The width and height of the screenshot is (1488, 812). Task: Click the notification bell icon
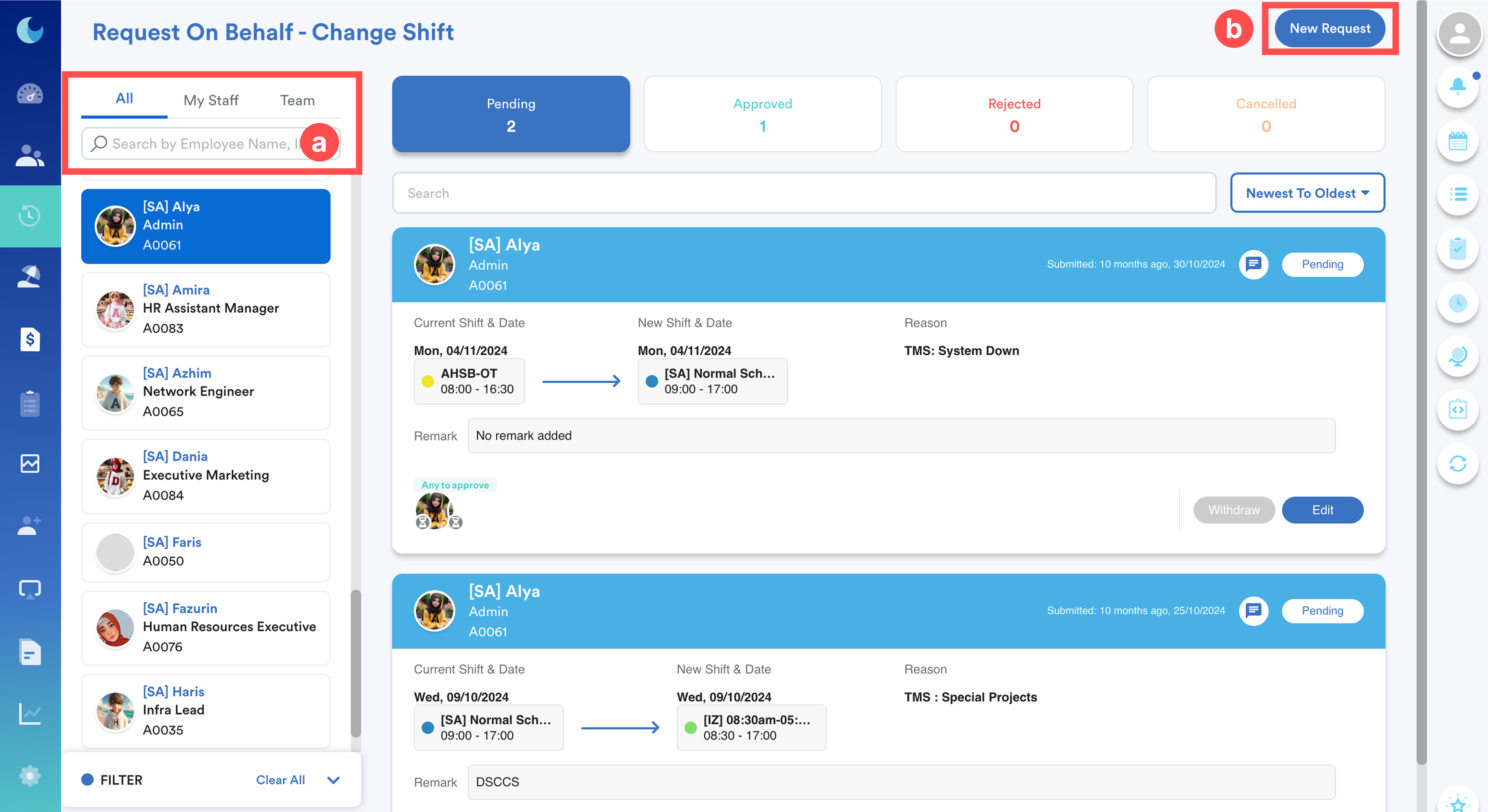point(1457,86)
